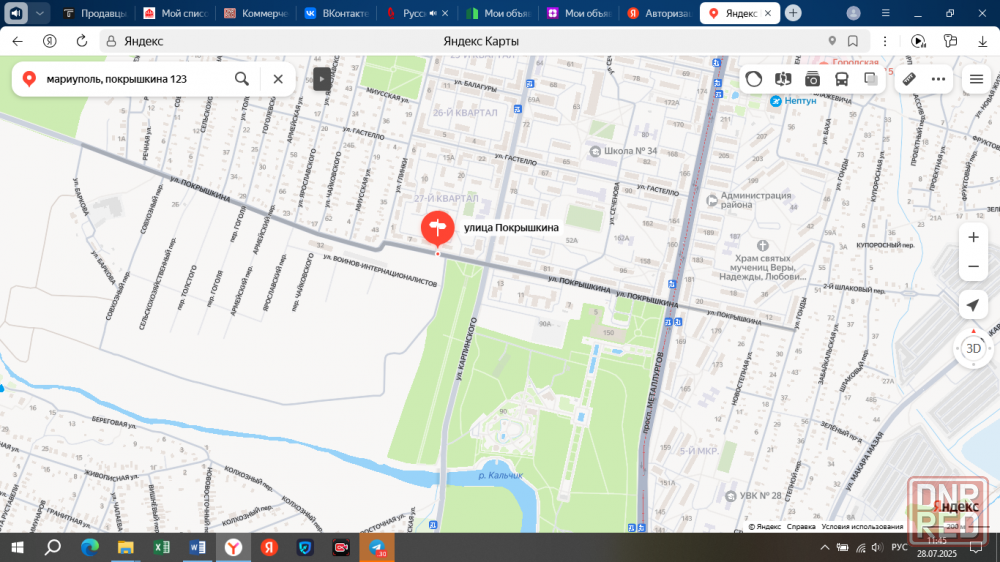1000x562 pixels.
Task: Enable street panoramas camera layer
Action: point(812,79)
